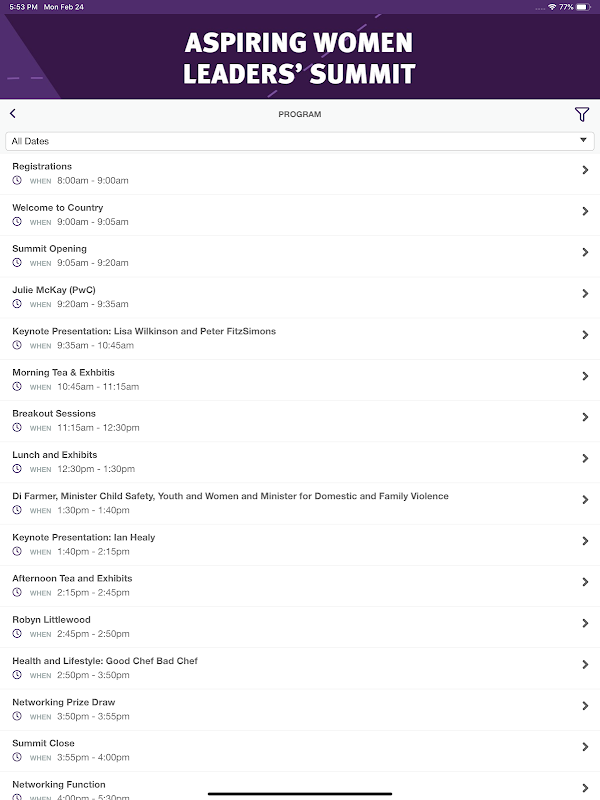This screenshot has height=800, width=600.
Task: Open Health and Lifestyle: Good Chef session
Action: [105, 661]
